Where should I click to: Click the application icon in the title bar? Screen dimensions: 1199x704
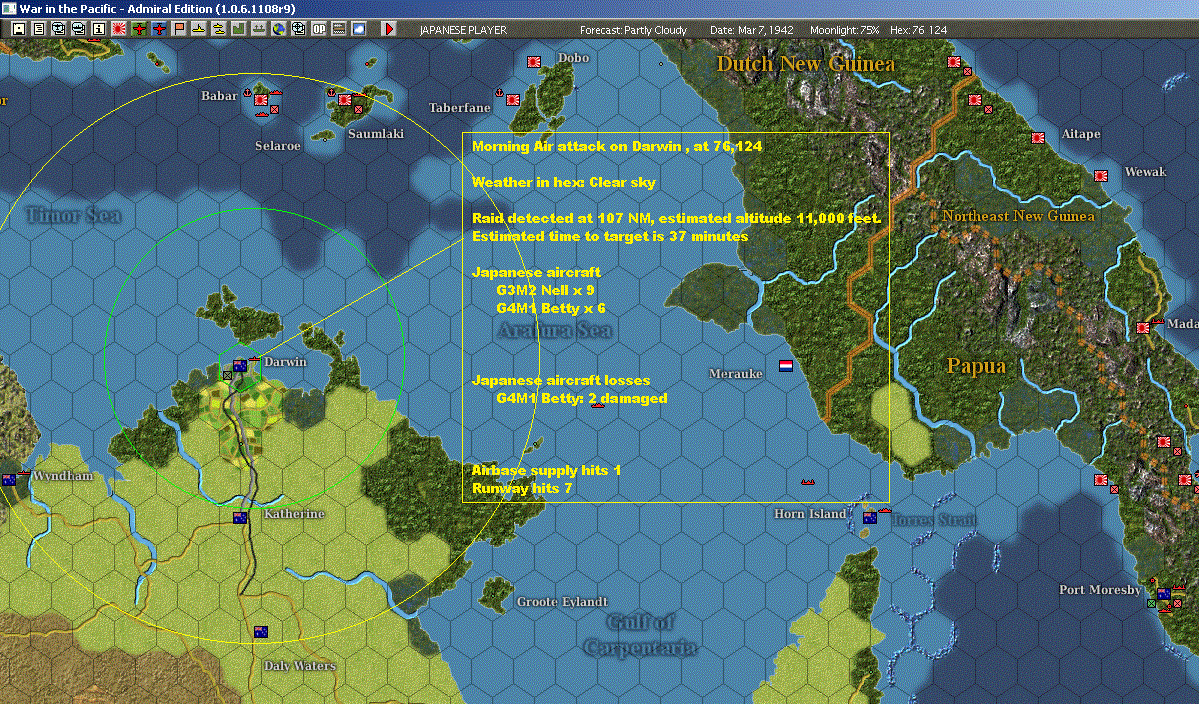8,8
